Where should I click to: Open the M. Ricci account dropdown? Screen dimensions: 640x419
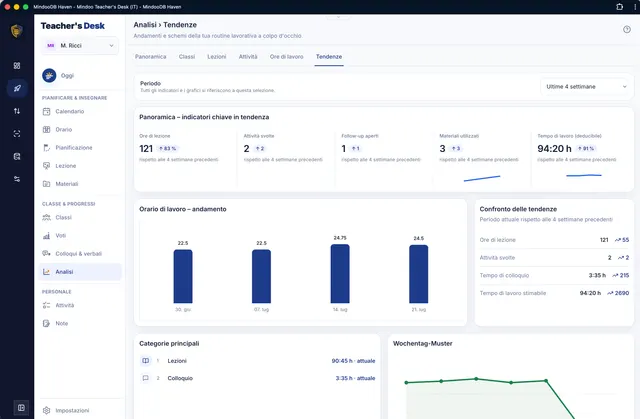(80, 46)
